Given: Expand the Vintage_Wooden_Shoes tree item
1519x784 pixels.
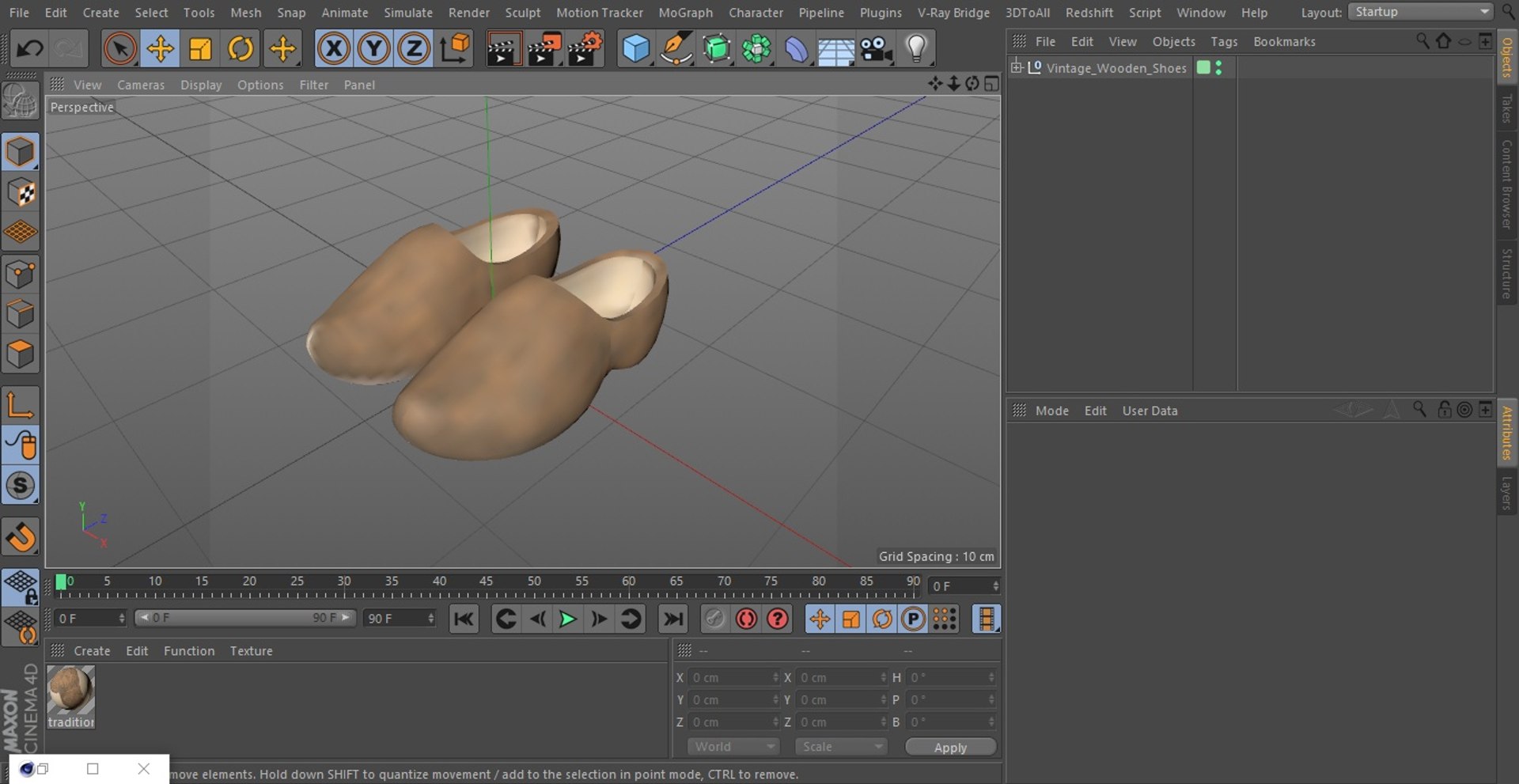Looking at the screenshot, I should tap(1017, 67).
